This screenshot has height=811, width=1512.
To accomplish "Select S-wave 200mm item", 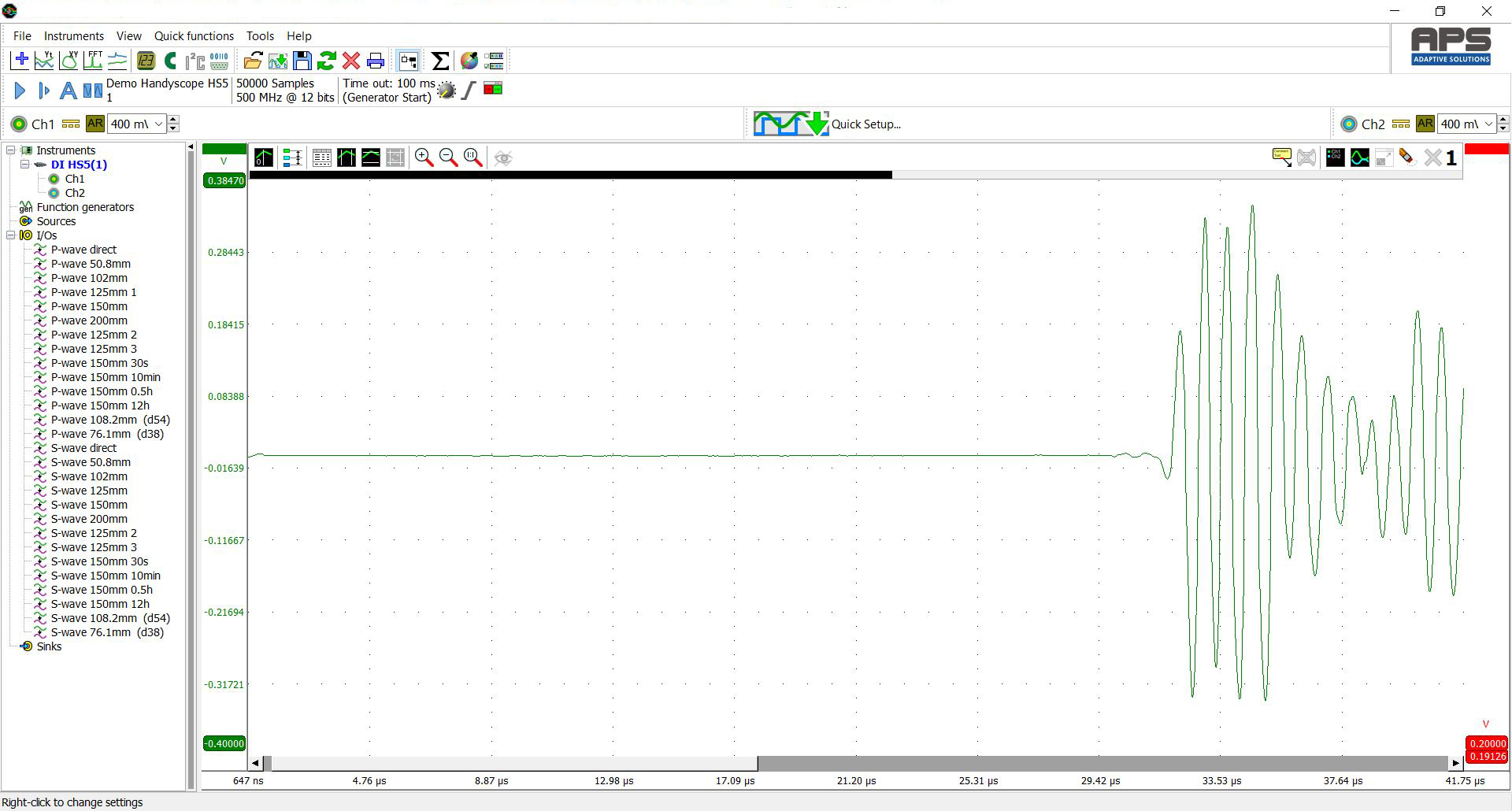I will pos(89,519).
